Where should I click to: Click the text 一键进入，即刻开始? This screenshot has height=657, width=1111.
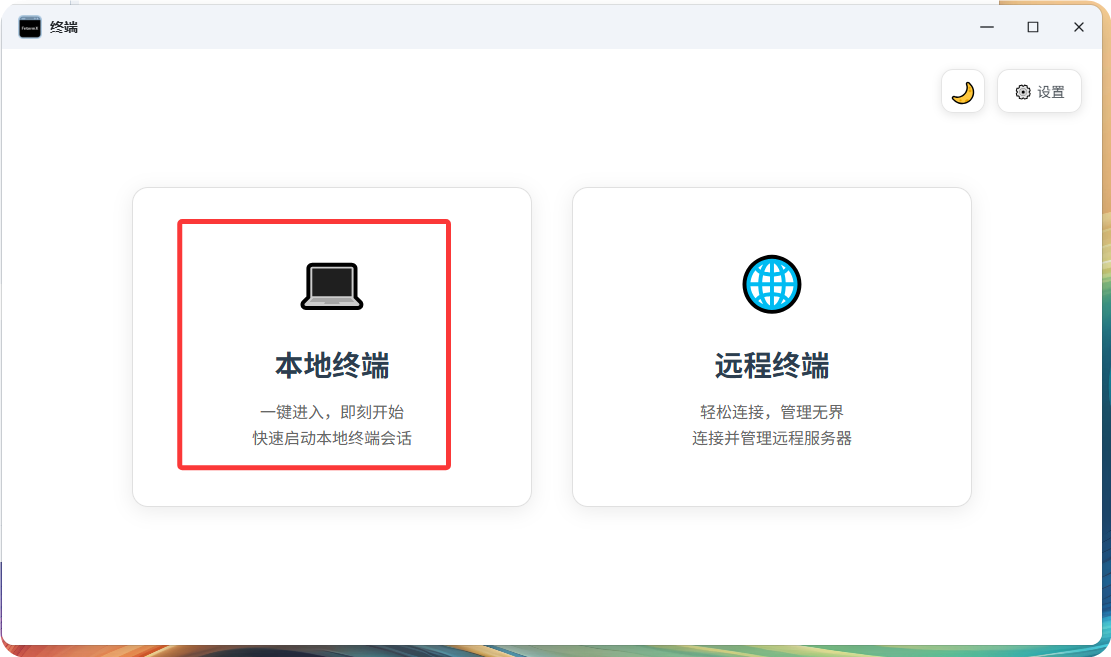click(x=332, y=412)
